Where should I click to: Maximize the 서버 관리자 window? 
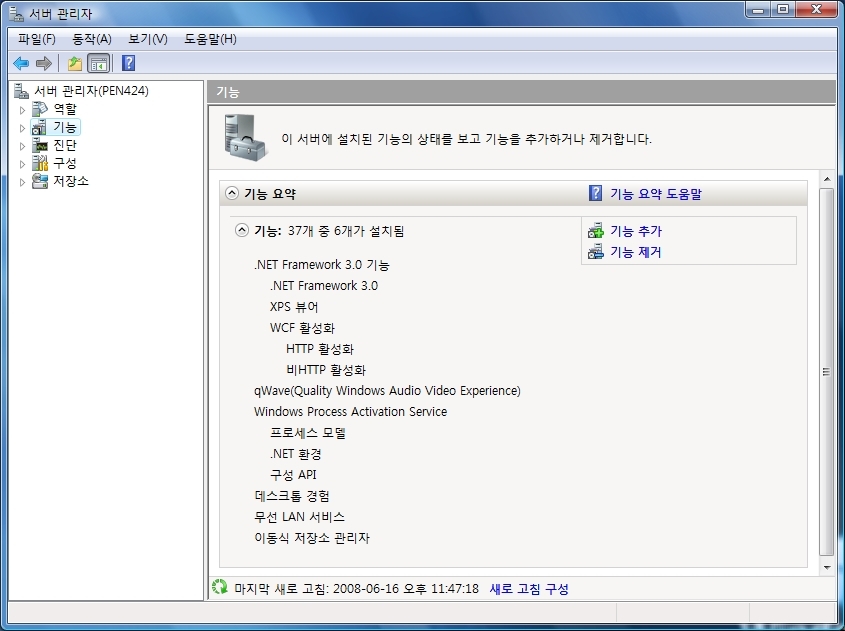pos(783,10)
